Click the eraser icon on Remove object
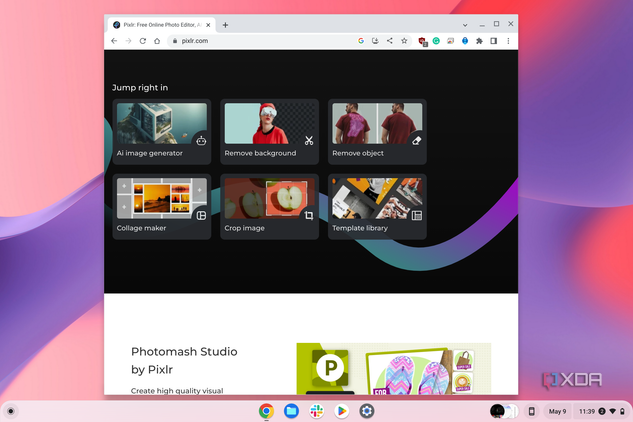633x422 pixels. coord(417,141)
